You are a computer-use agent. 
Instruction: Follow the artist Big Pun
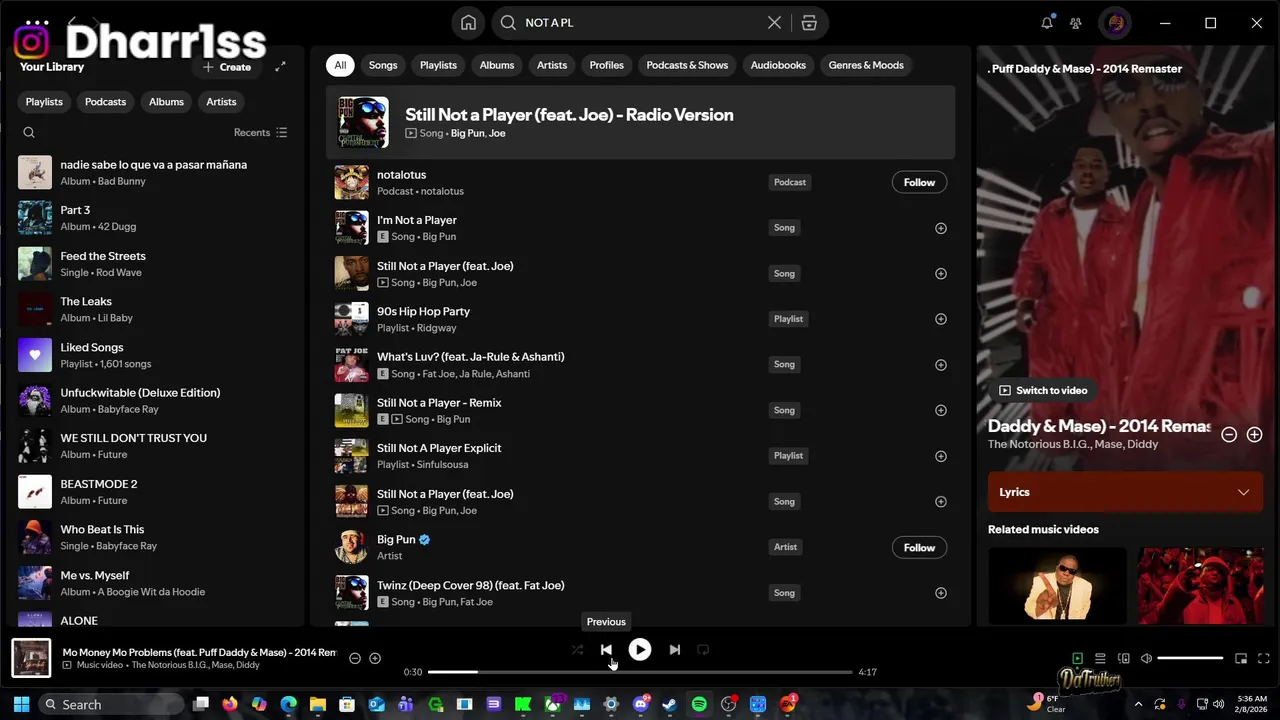(919, 547)
